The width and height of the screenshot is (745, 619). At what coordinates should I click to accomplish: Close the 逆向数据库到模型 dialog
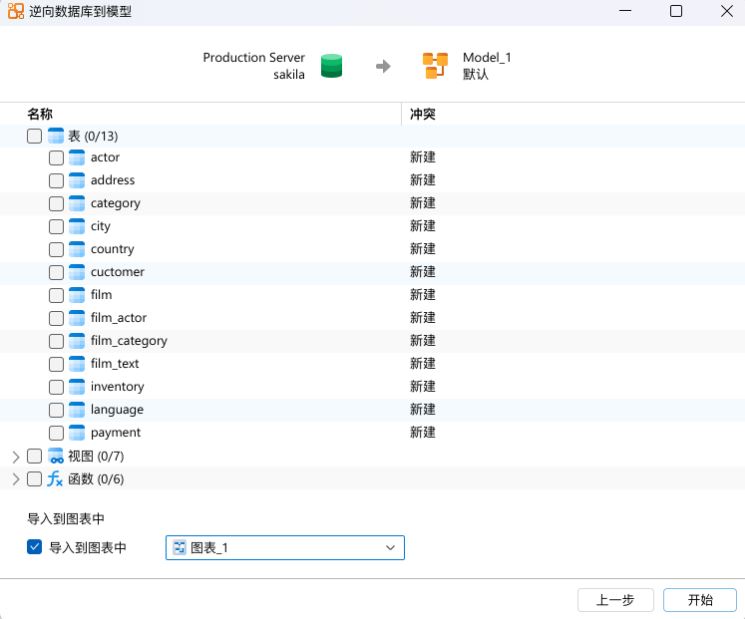[x=726, y=11]
